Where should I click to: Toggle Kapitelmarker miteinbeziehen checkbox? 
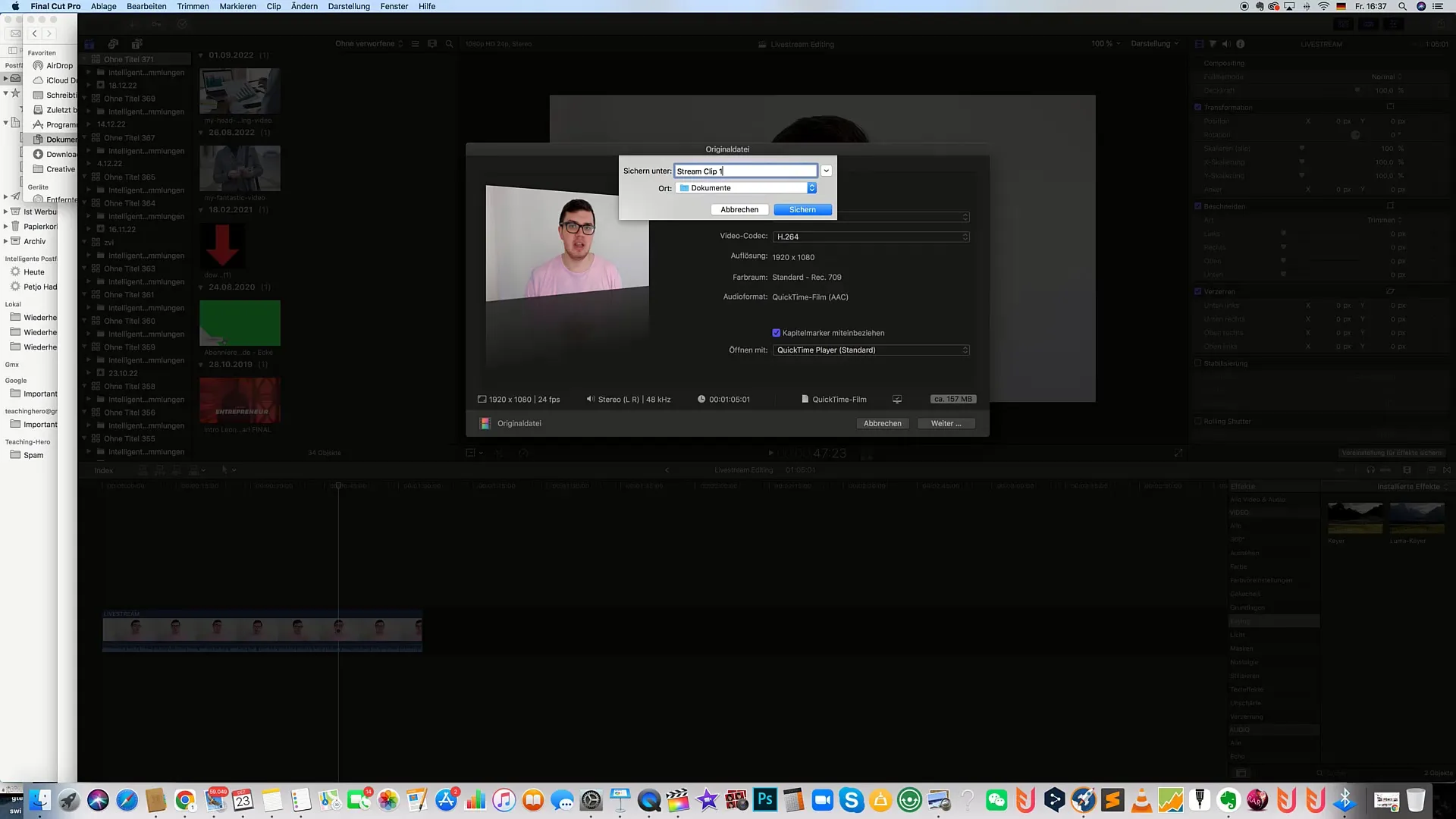coord(776,332)
